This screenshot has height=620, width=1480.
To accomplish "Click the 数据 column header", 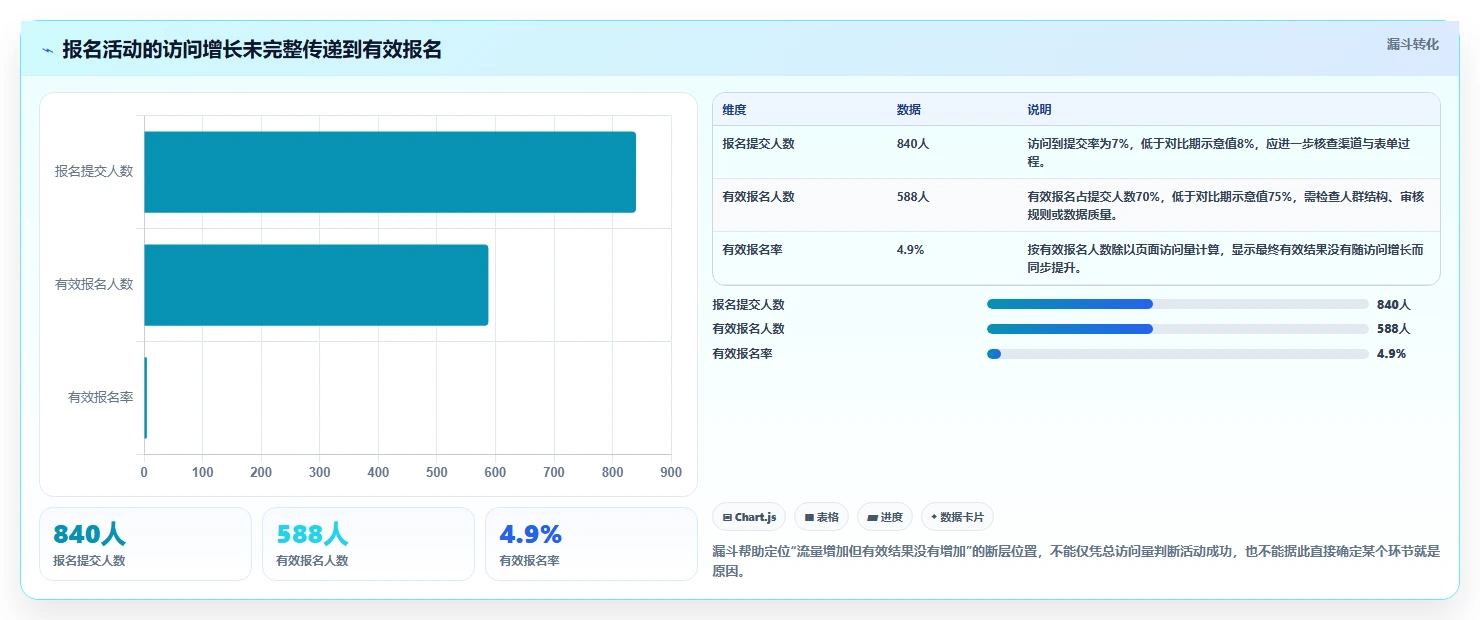I will (909, 110).
